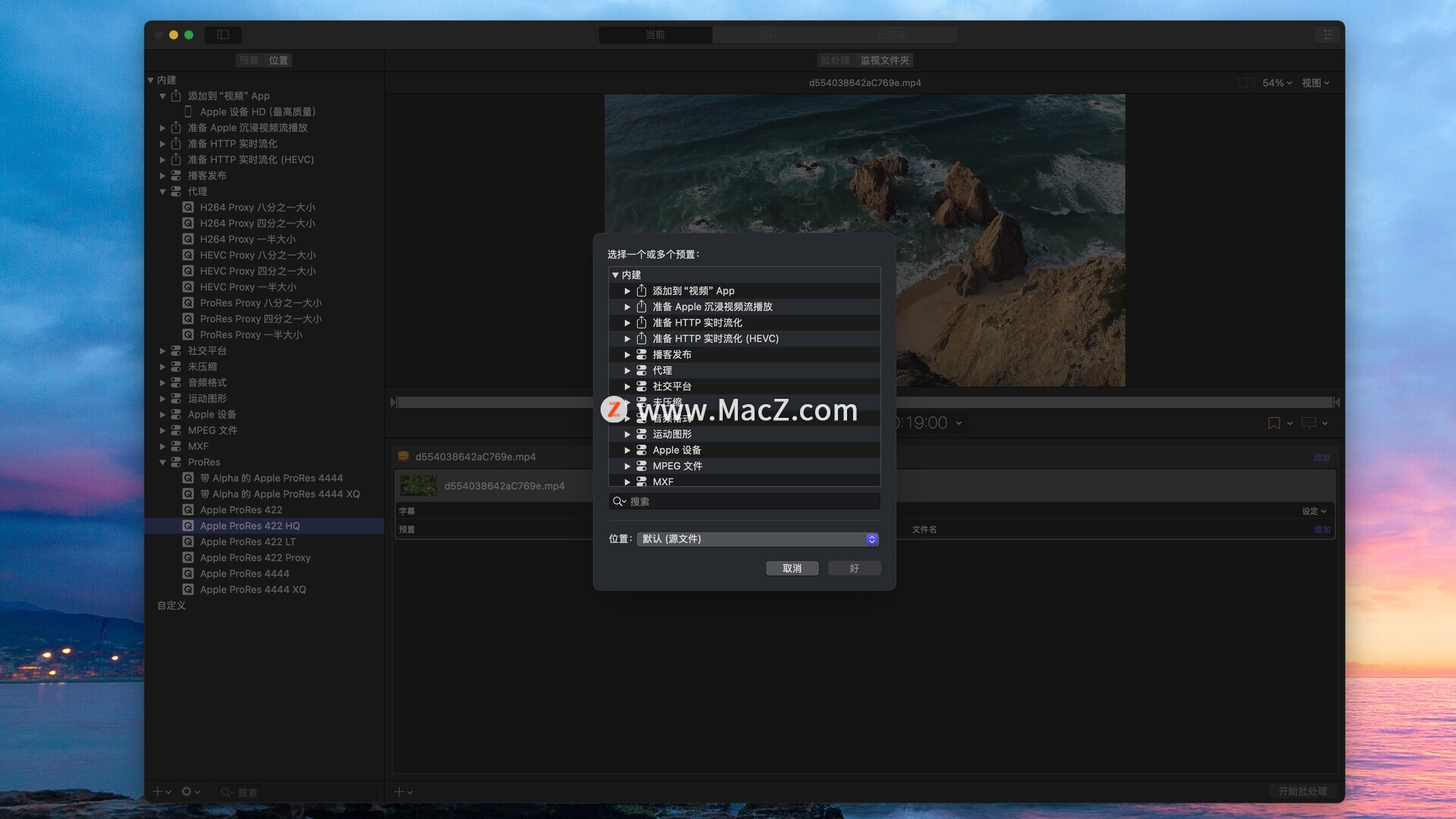
Task: Expand 代理 group in the preset dialog
Action: point(627,371)
